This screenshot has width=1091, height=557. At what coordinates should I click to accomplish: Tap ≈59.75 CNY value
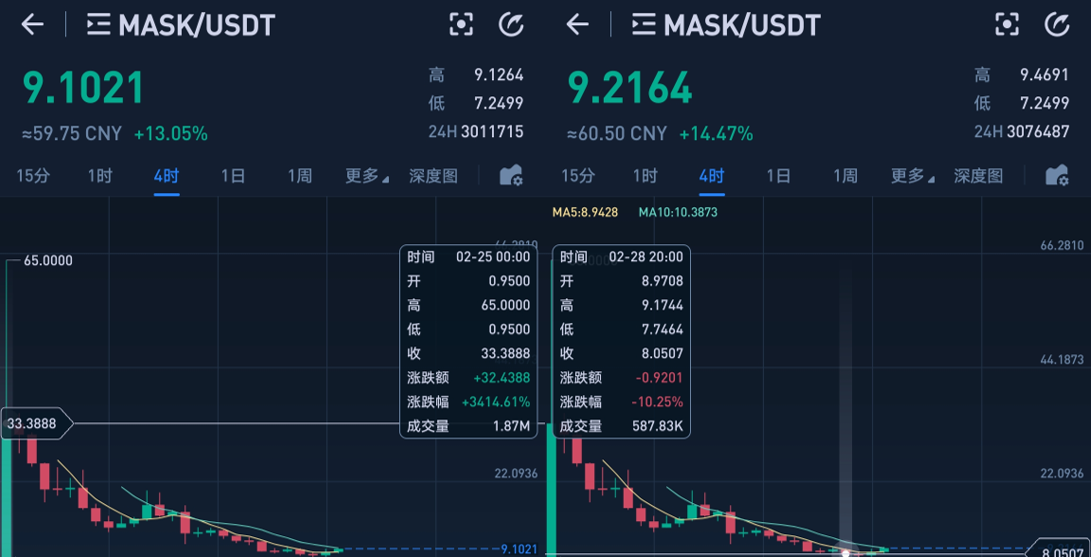(72, 134)
